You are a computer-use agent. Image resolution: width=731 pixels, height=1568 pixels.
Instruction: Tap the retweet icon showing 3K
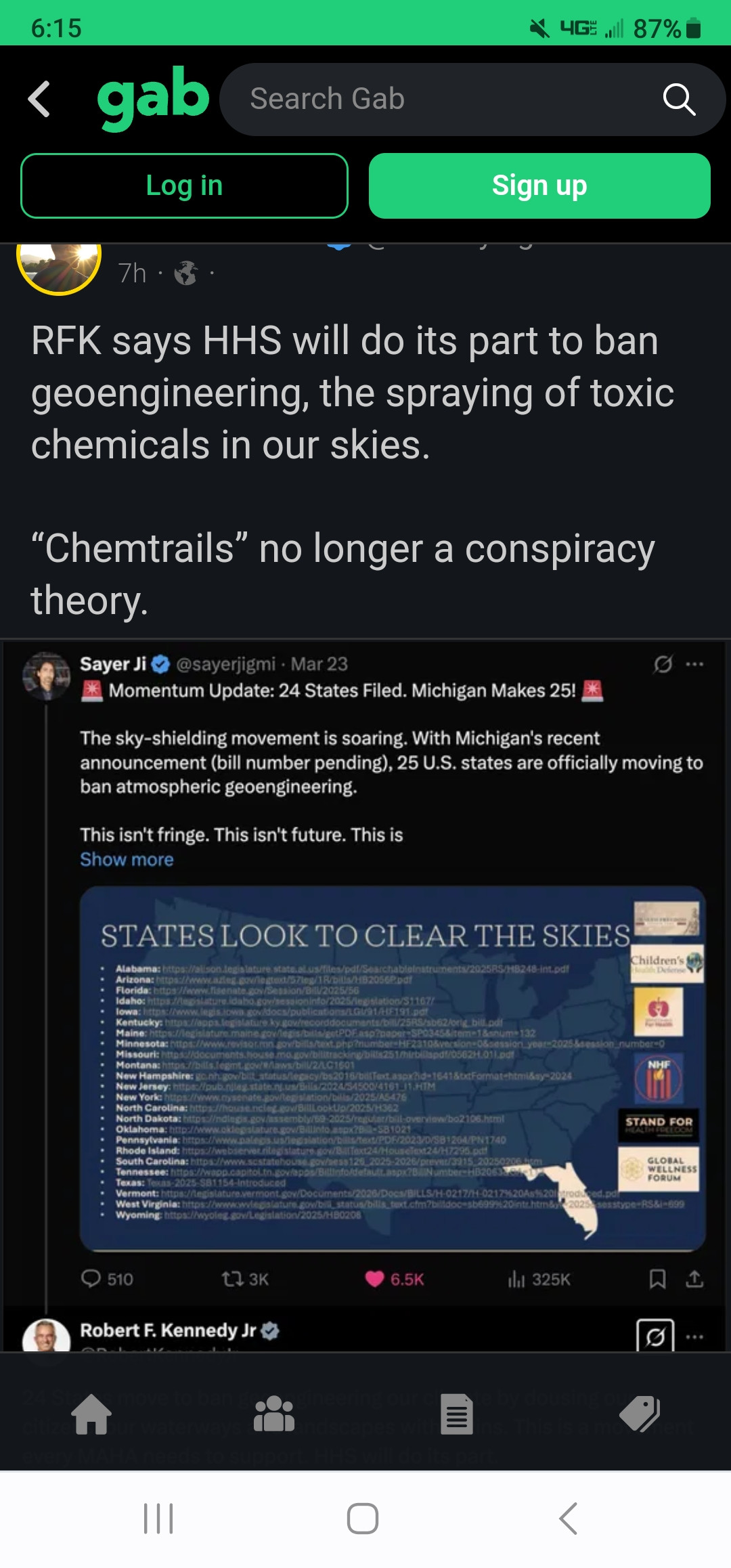point(233,1278)
